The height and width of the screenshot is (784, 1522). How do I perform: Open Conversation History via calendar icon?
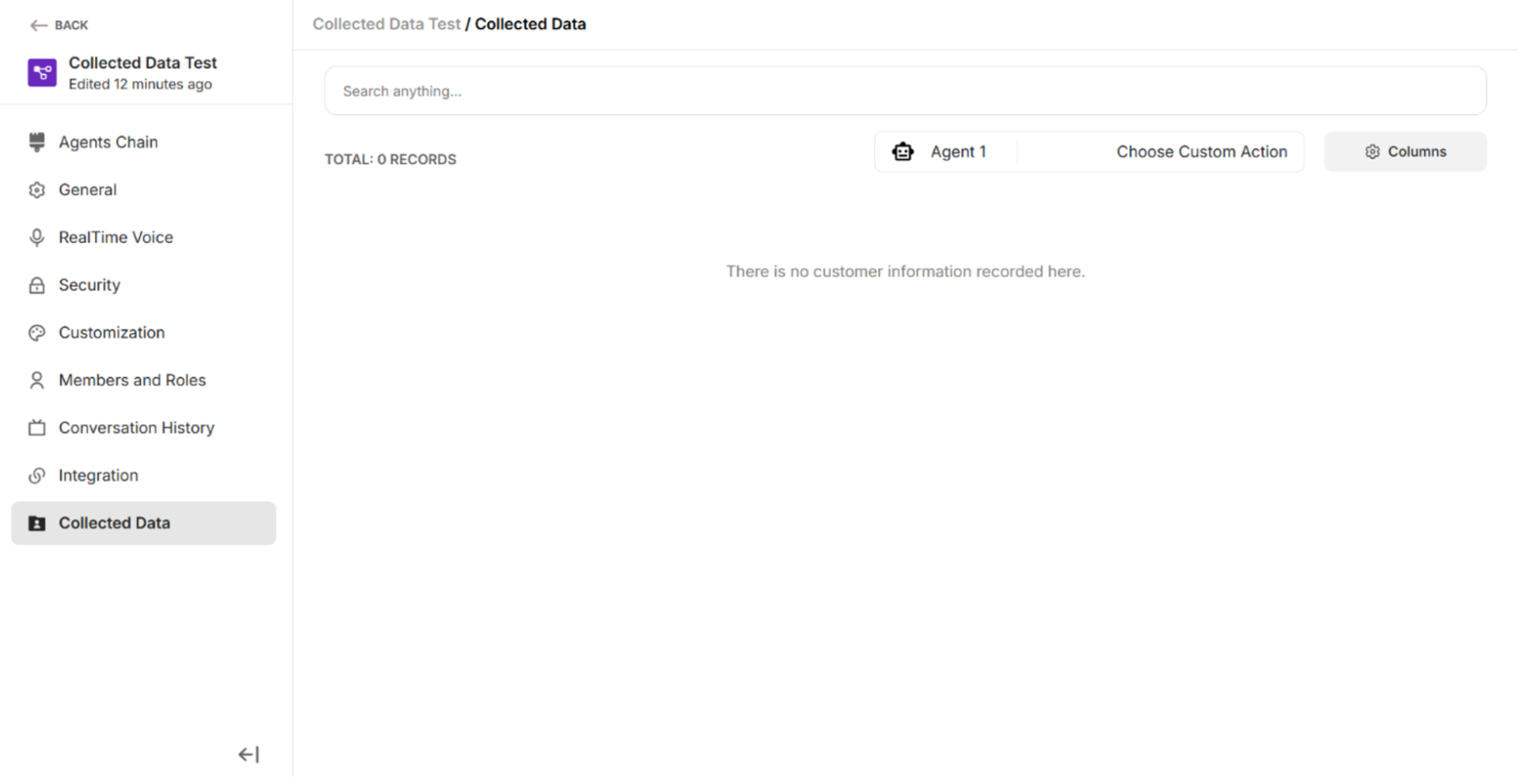(36, 427)
